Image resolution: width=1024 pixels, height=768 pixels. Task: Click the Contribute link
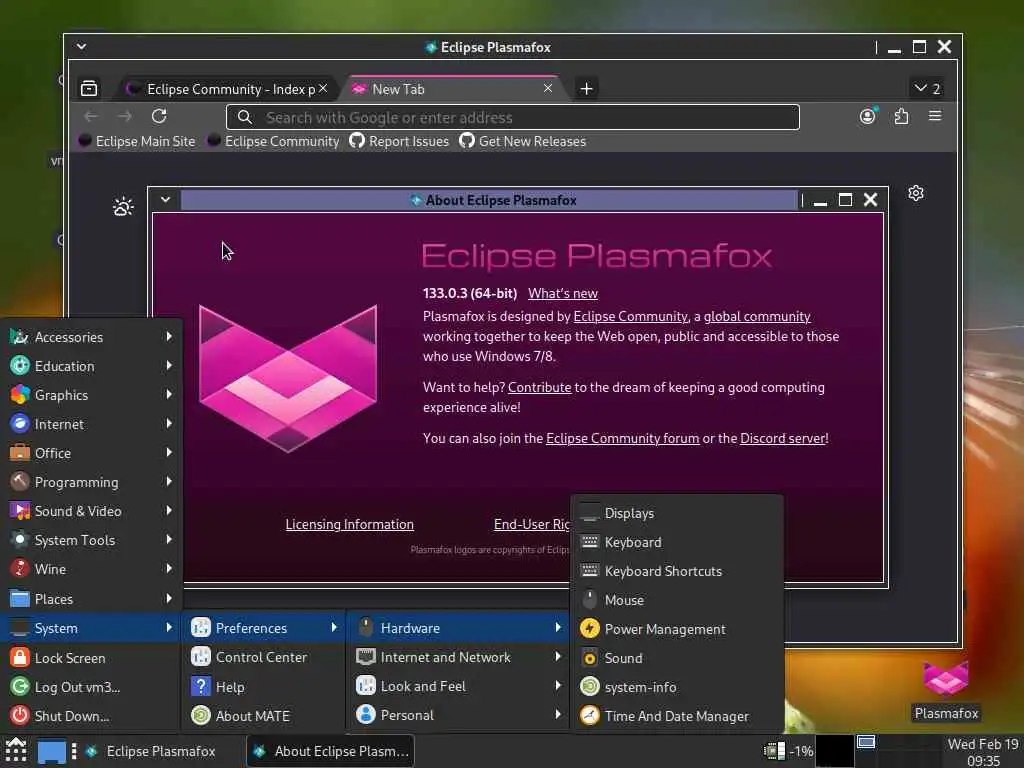(x=539, y=387)
